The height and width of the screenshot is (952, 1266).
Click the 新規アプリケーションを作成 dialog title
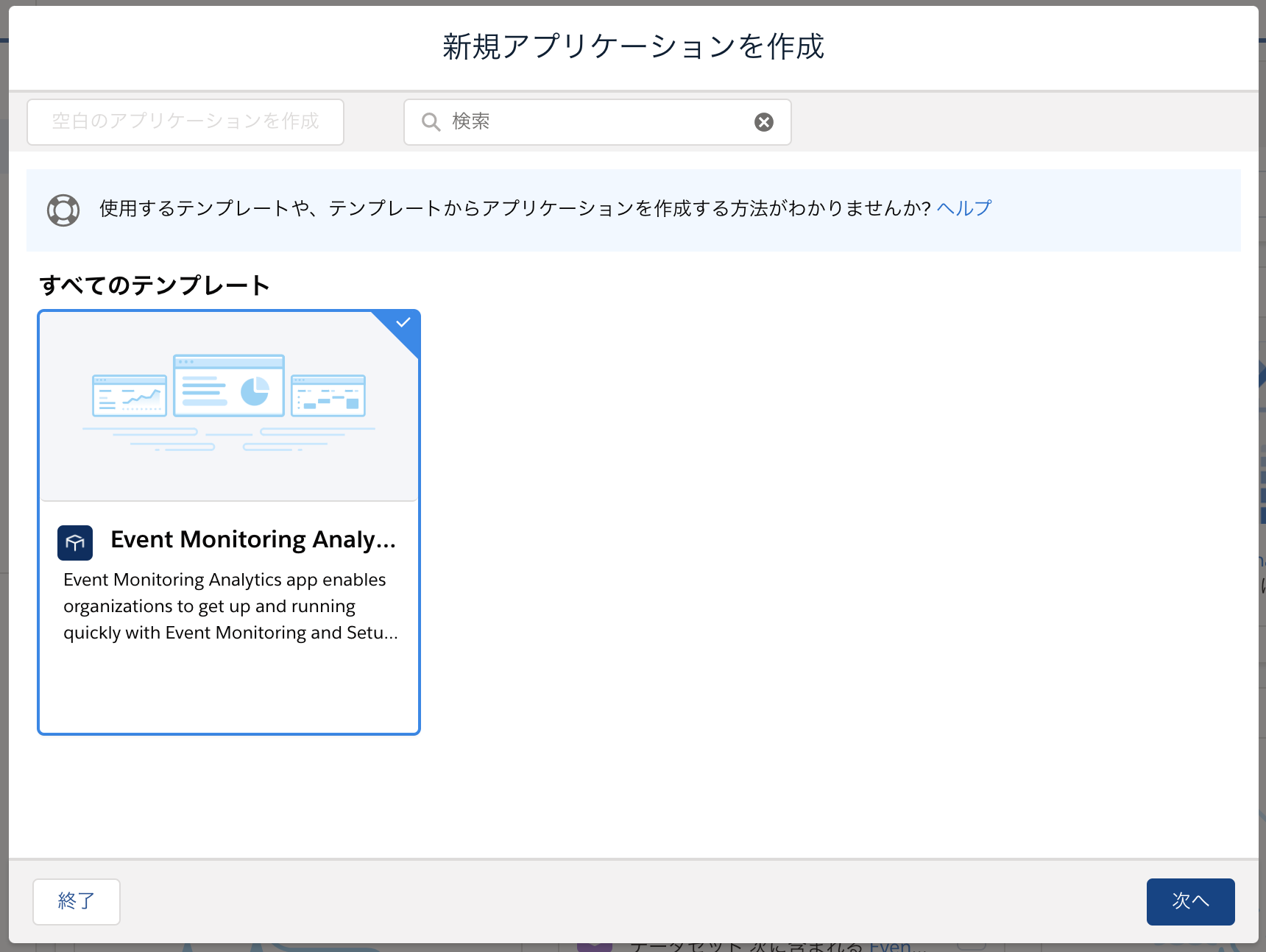click(633, 46)
